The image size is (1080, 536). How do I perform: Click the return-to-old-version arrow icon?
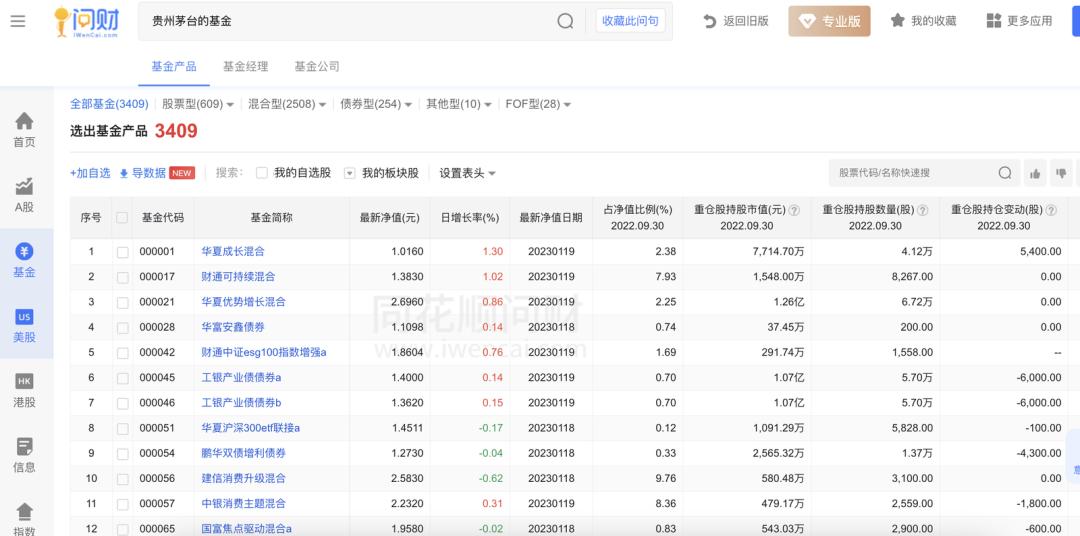click(x=709, y=21)
